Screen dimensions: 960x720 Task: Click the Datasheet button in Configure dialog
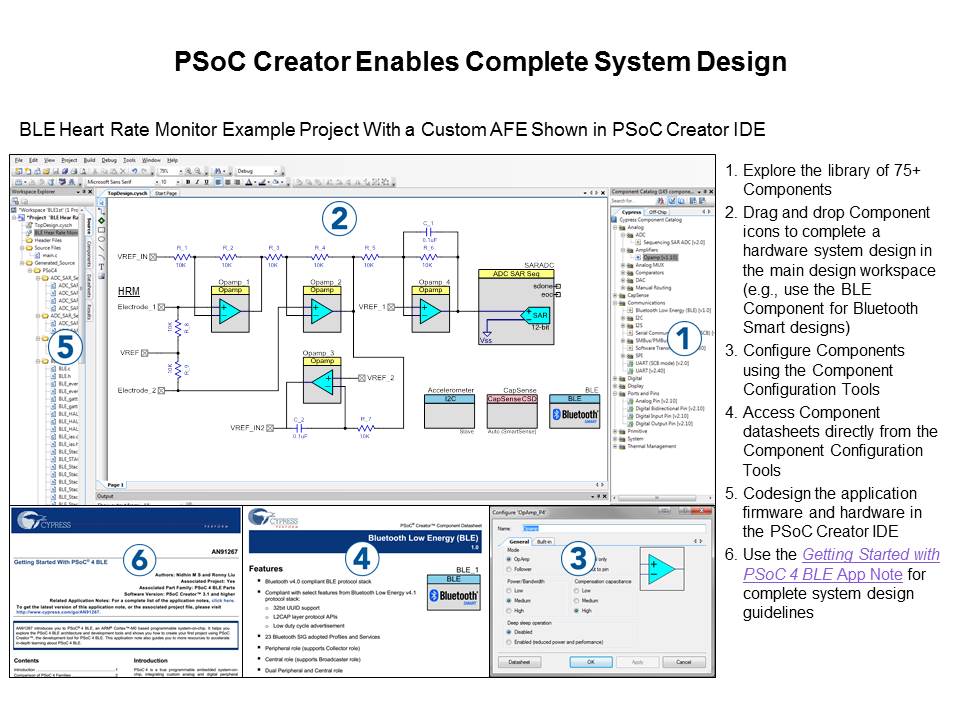(517, 662)
